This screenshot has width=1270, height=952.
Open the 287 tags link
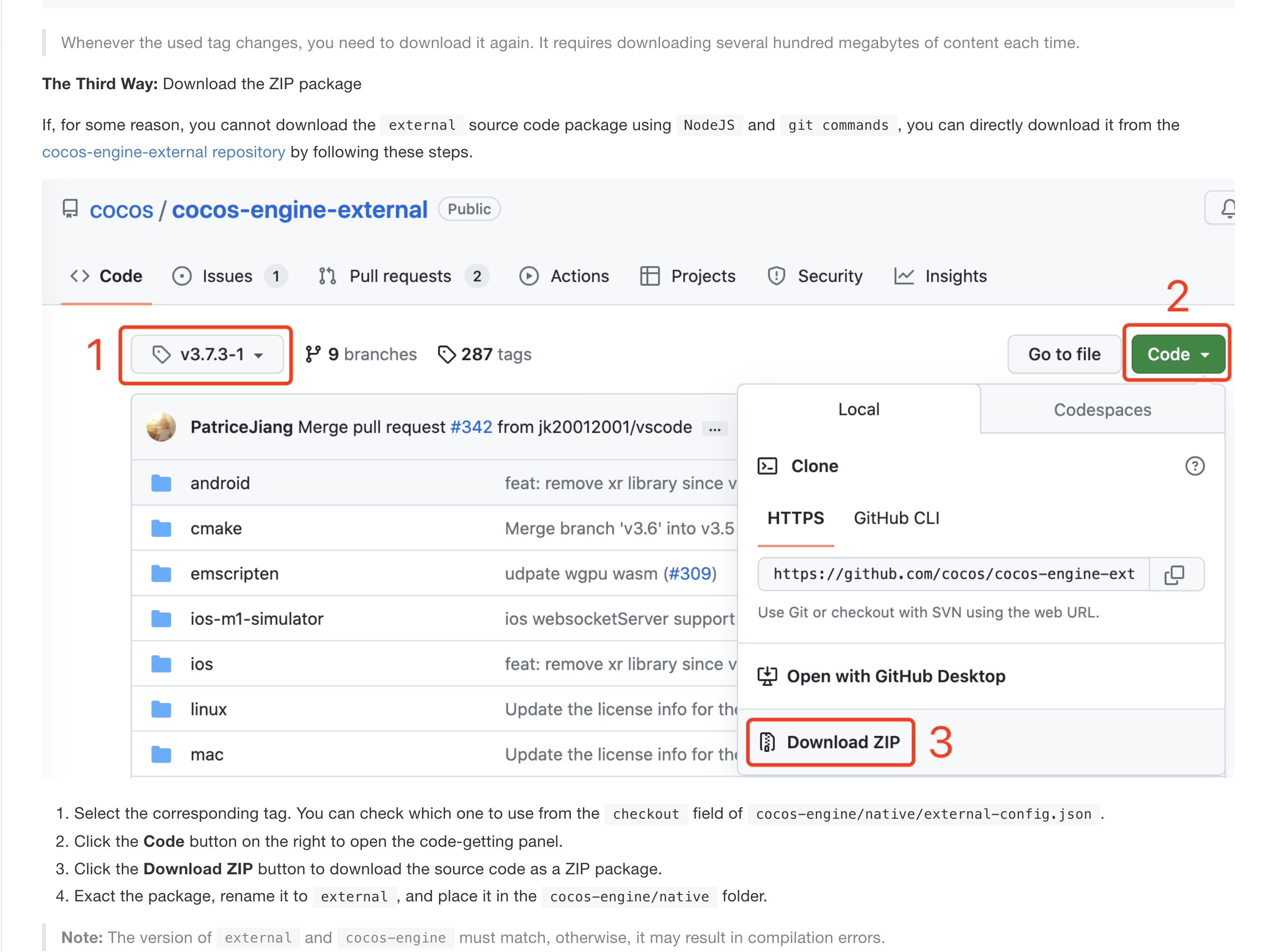pos(485,355)
